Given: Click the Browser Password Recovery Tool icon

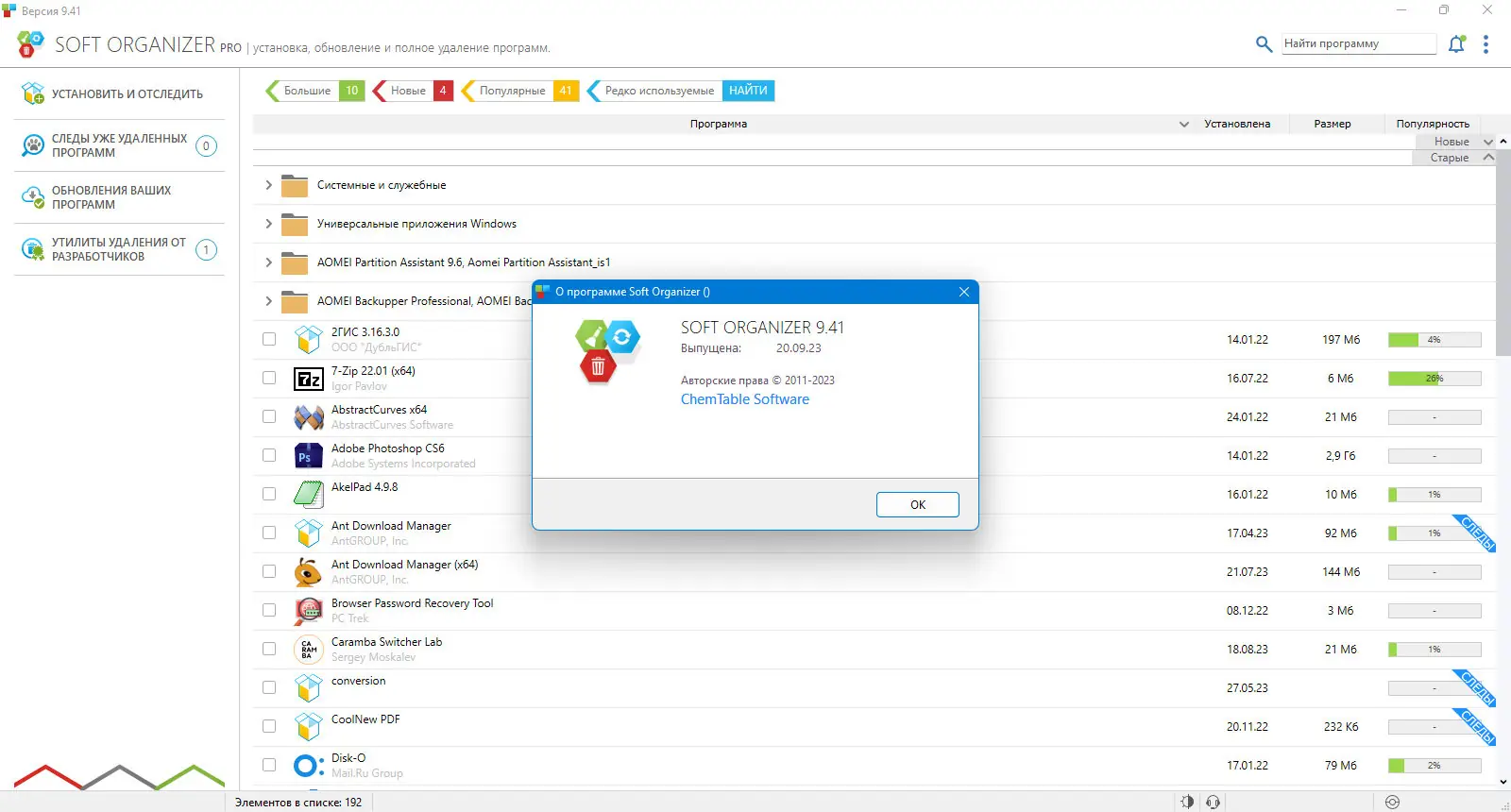Looking at the screenshot, I should 309,611.
